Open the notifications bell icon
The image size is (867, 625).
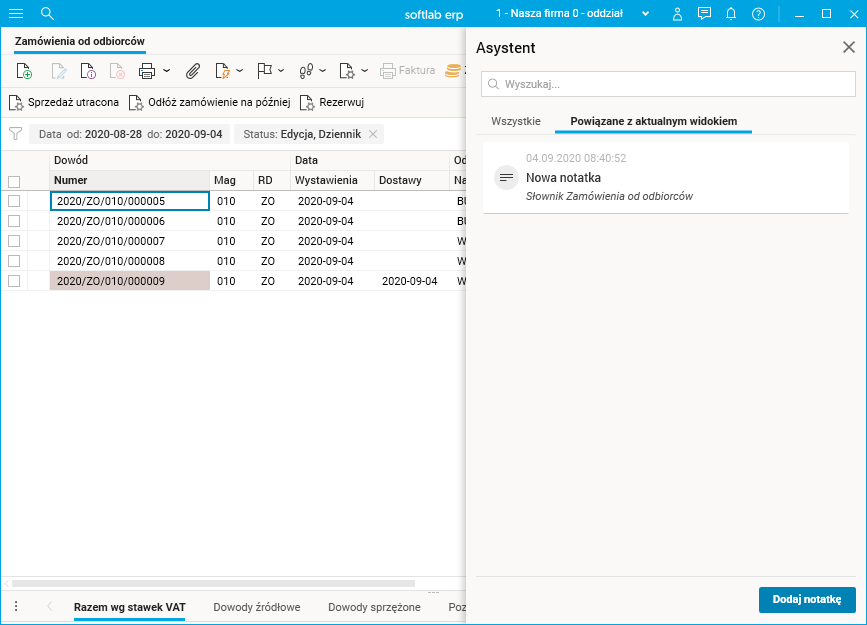(x=731, y=14)
